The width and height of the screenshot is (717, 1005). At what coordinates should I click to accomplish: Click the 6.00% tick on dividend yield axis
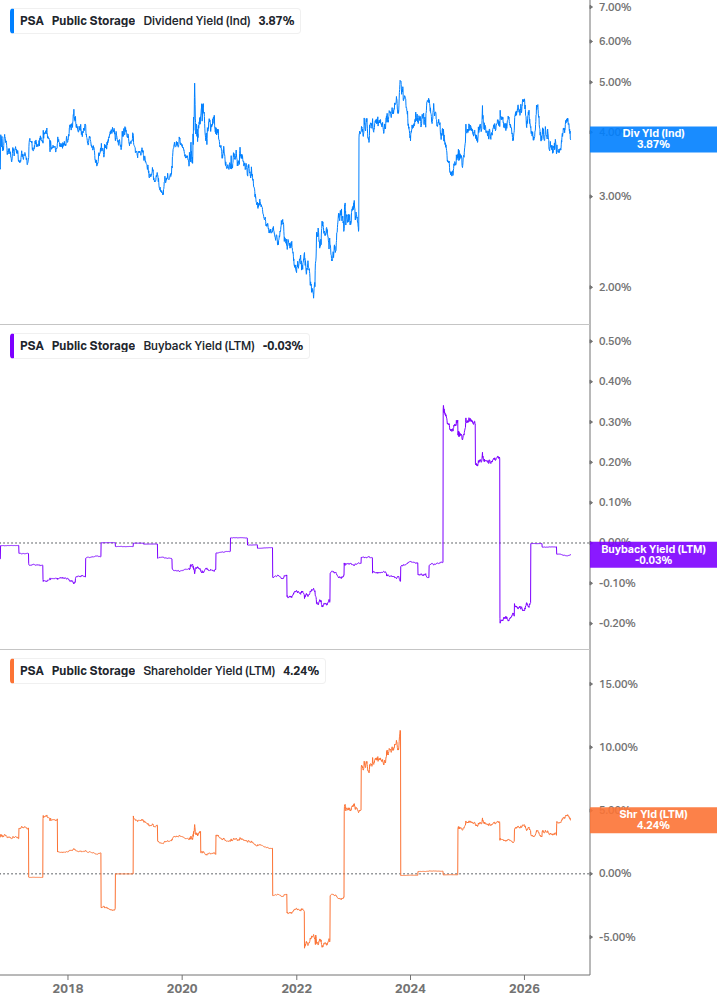(x=615, y=42)
